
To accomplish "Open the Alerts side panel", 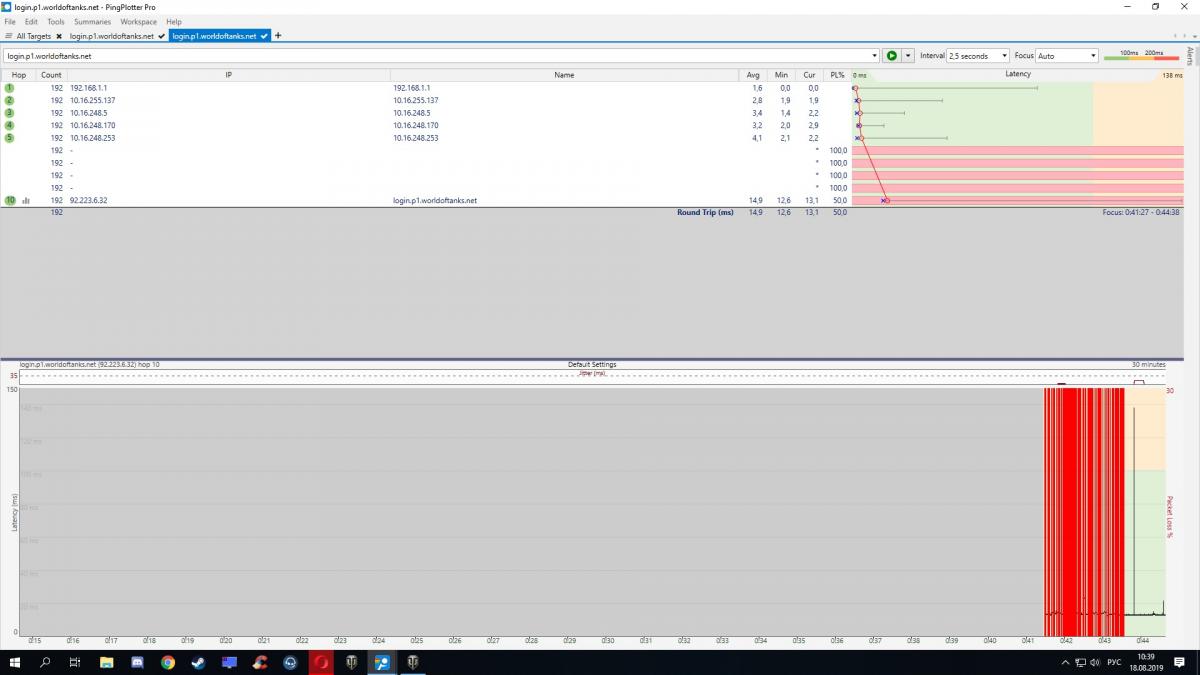I will pos(1190,56).
